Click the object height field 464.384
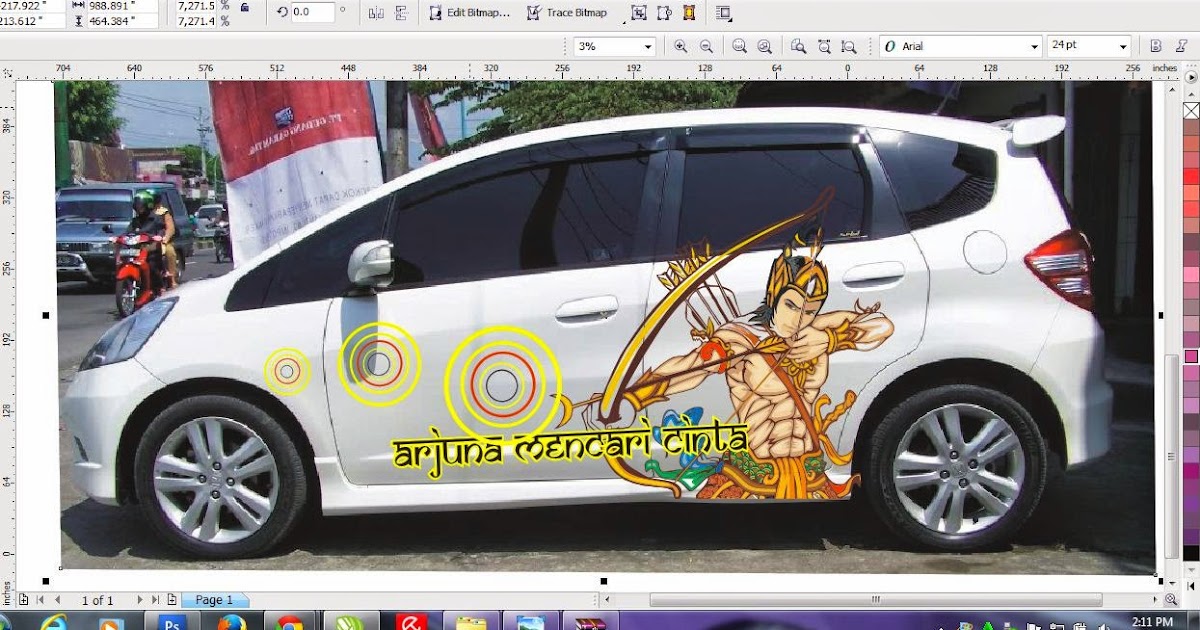The image size is (1200, 630). 122,21
